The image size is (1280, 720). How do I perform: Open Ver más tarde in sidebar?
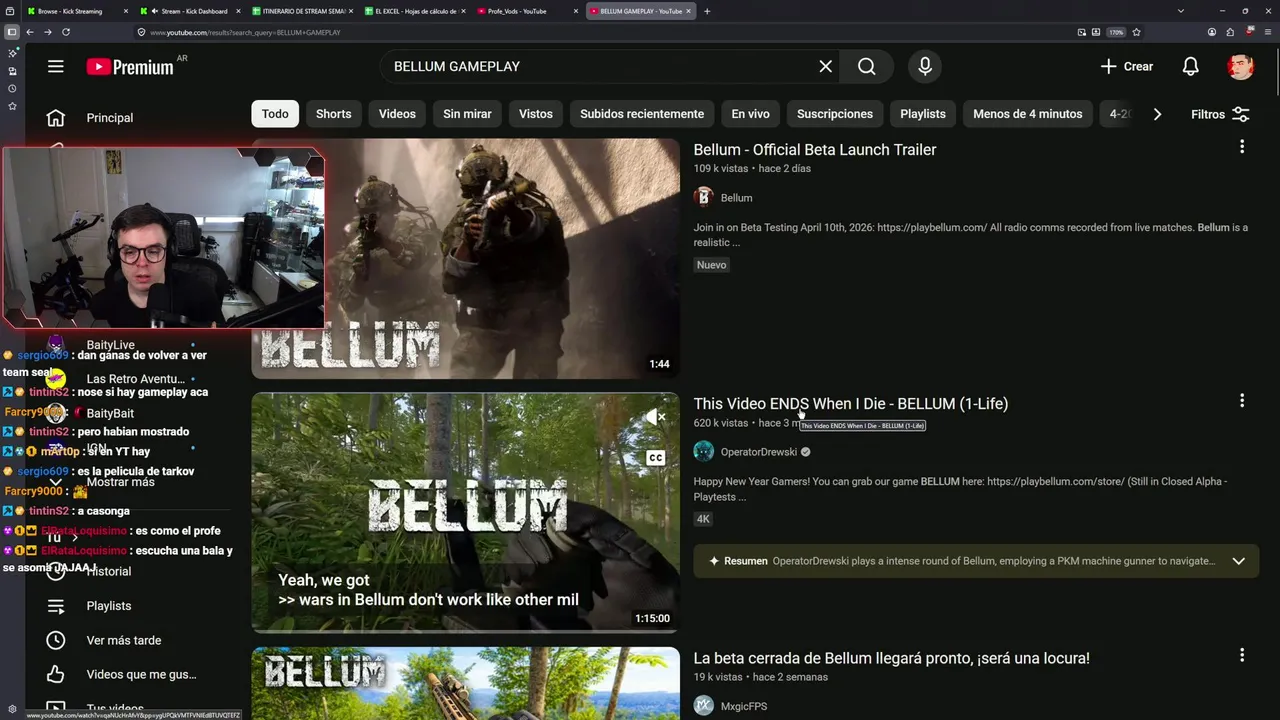[124, 640]
